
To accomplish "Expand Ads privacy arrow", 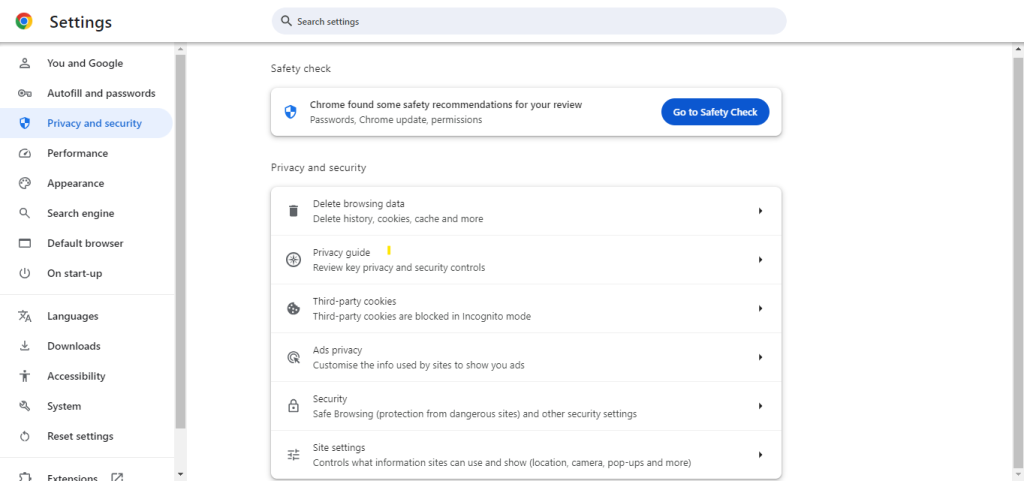I will (760, 357).
